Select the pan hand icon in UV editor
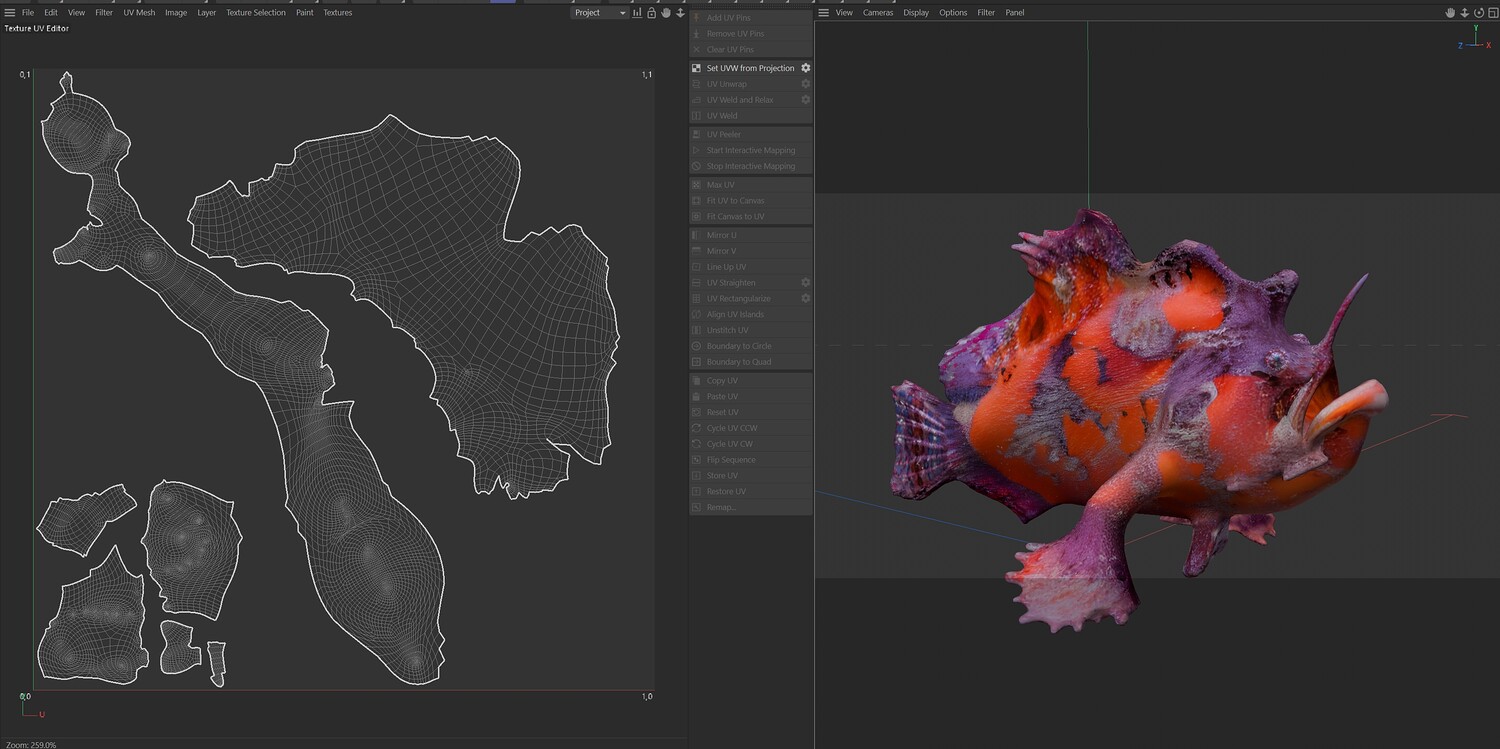The width and height of the screenshot is (1500, 749). pos(666,13)
